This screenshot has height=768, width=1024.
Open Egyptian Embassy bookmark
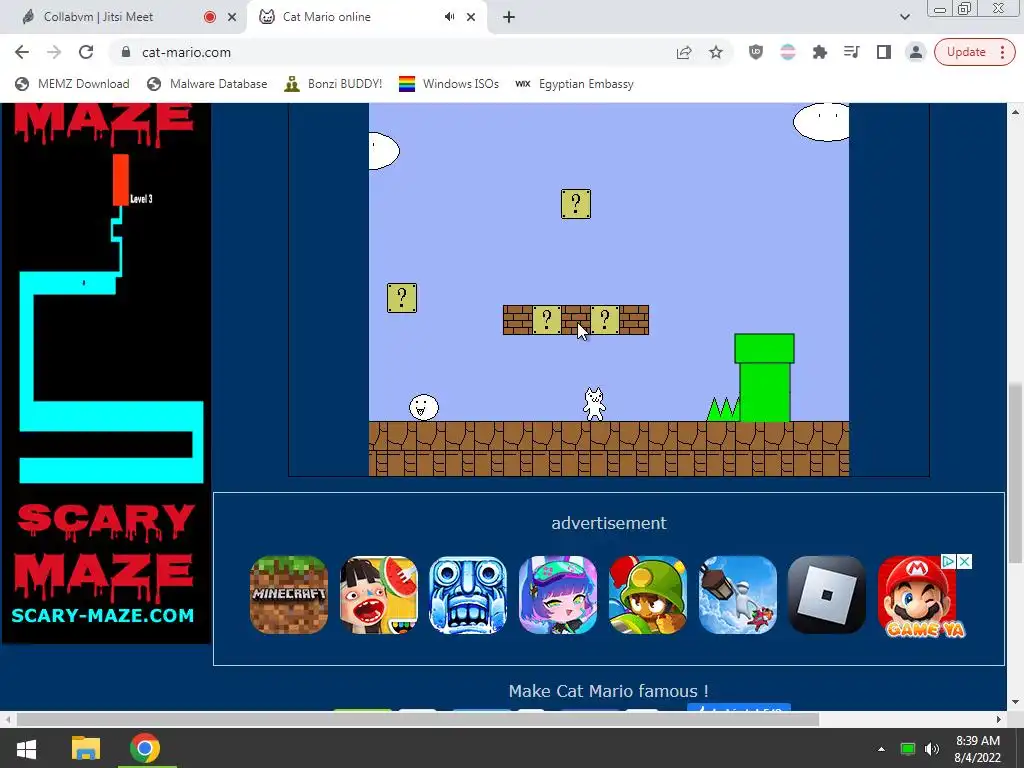pos(574,84)
